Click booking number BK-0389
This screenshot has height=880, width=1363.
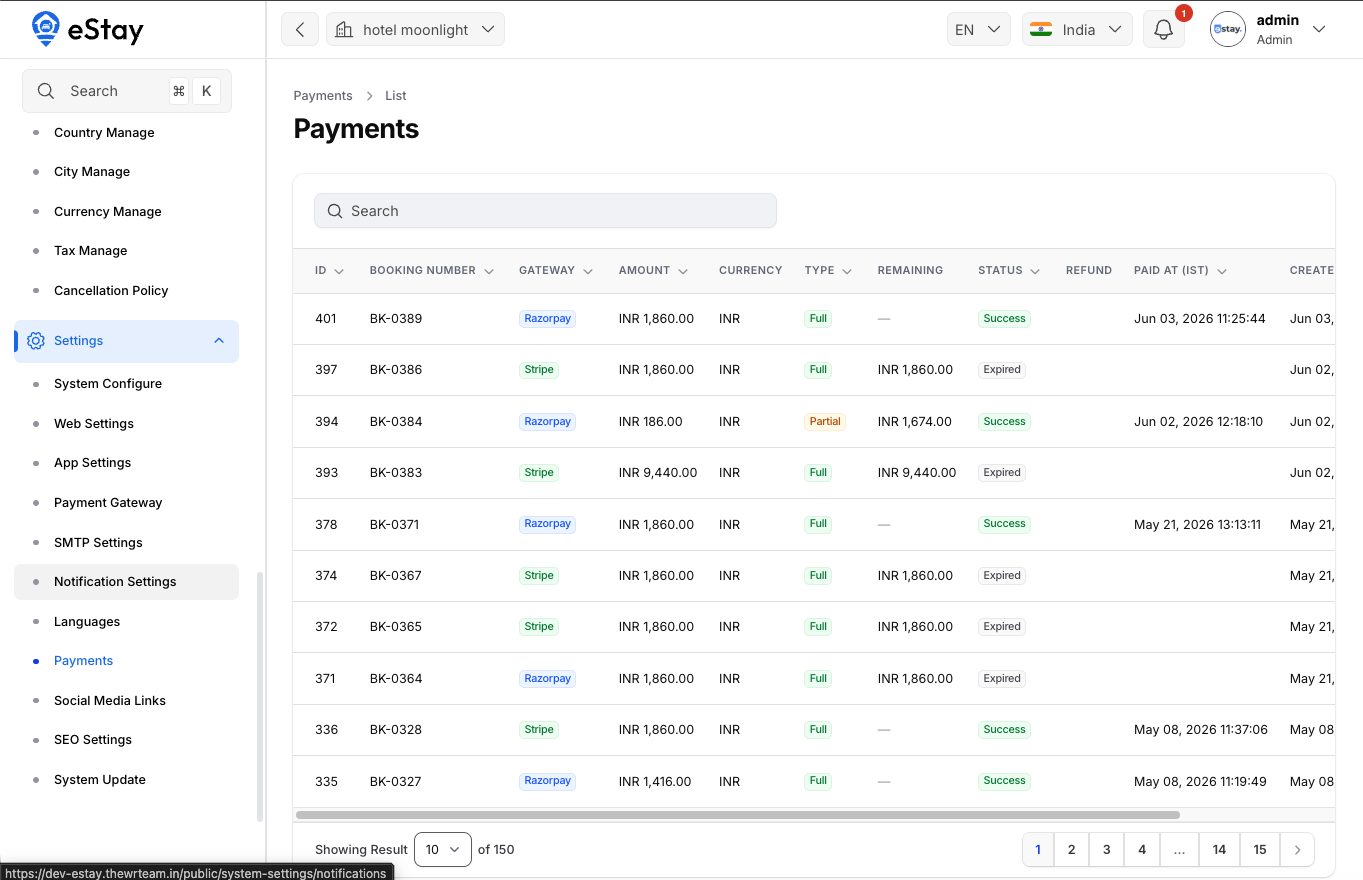pos(396,319)
